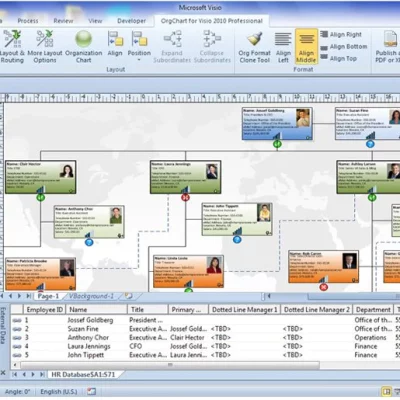Click red circle under Laura Jennings card

pos(185,197)
